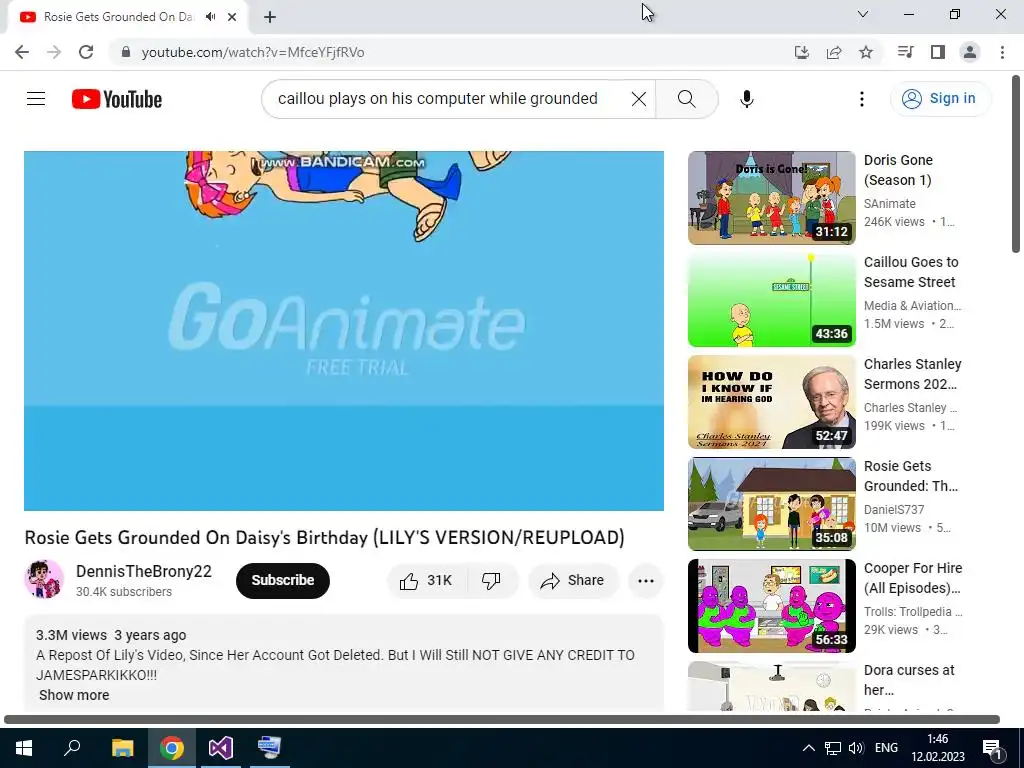Click the browser address bar URL
The height and width of the screenshot is (768, 1024).
pos(253,52)
